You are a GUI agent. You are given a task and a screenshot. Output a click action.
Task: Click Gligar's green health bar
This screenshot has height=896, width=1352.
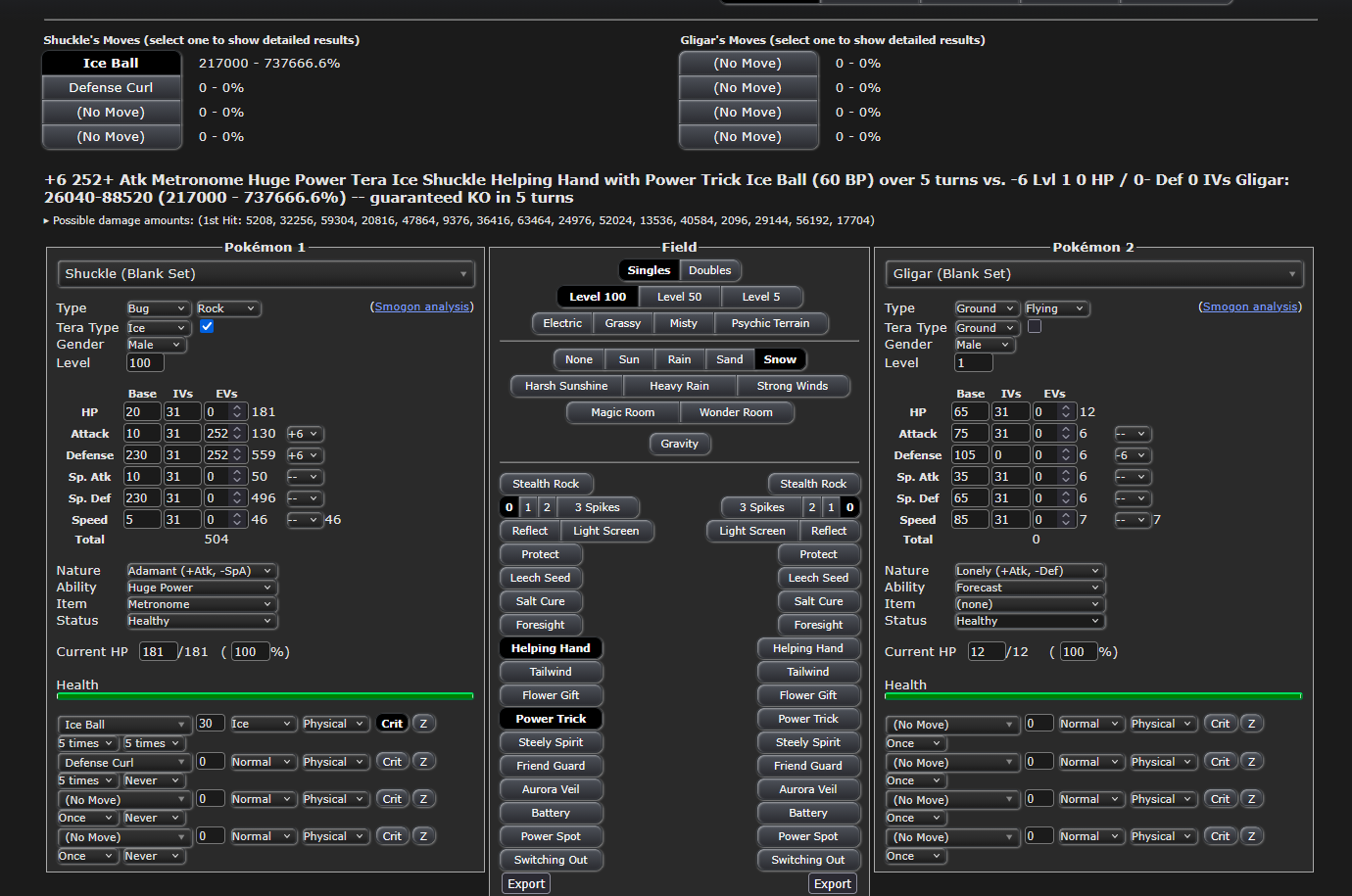(1093, 696)
